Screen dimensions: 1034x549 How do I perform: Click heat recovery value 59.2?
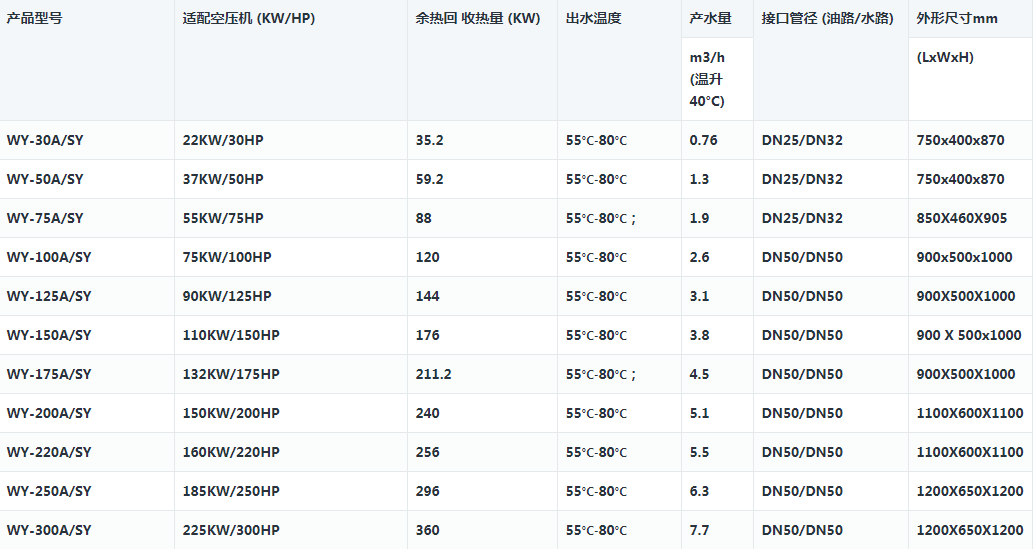click(x=429, y=179)
